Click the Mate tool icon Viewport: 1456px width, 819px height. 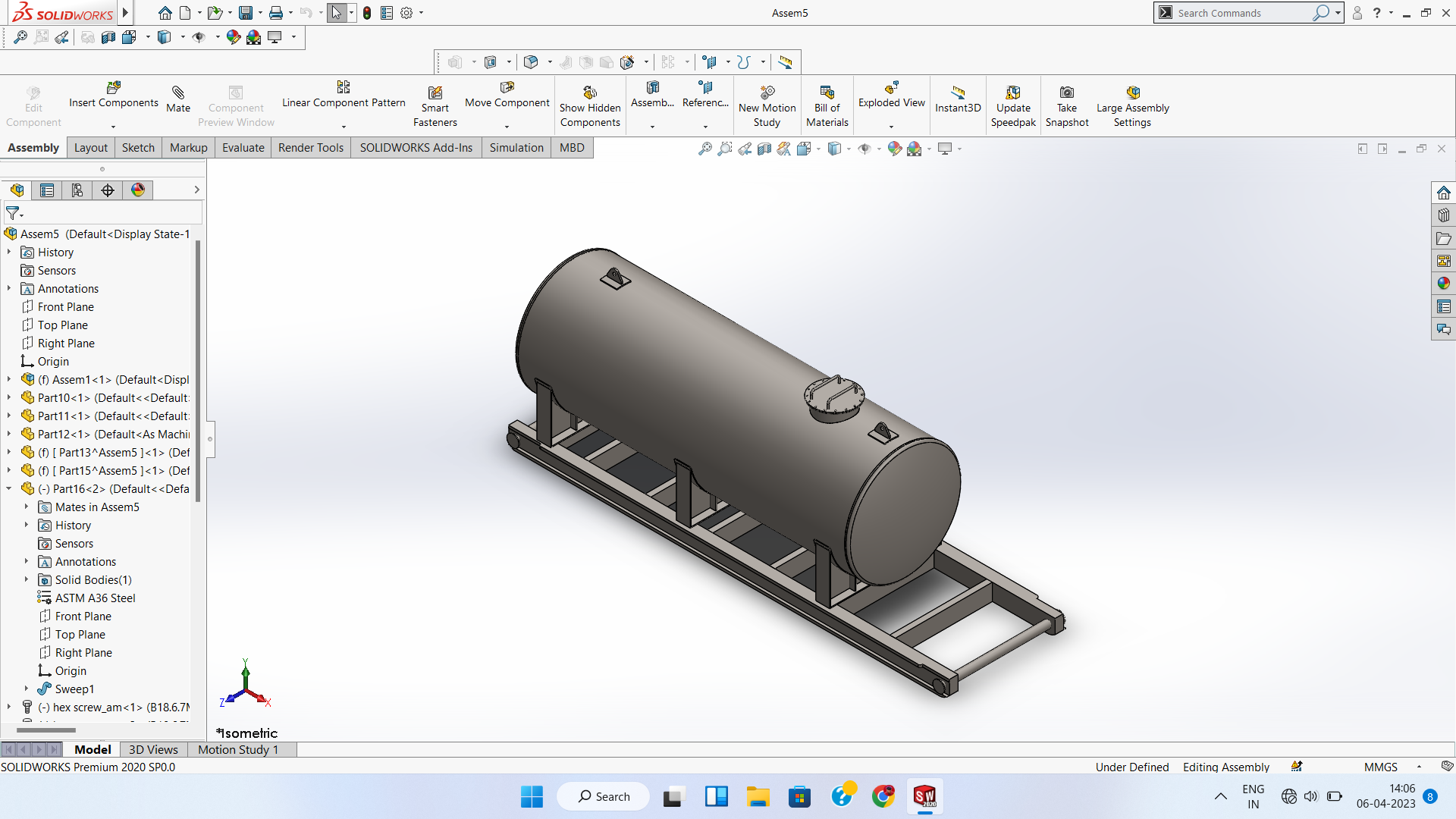(178, 93)
